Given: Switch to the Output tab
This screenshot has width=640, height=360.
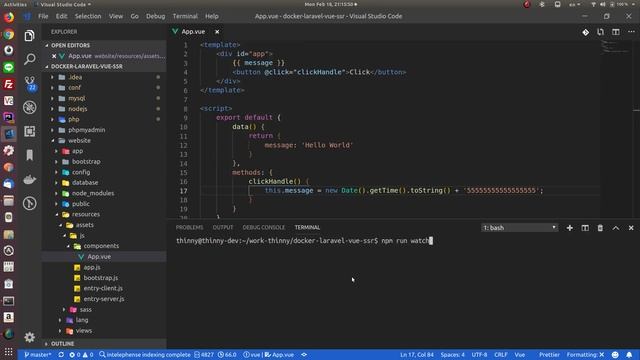Looking at the screenshot, I should click(223, 227).
